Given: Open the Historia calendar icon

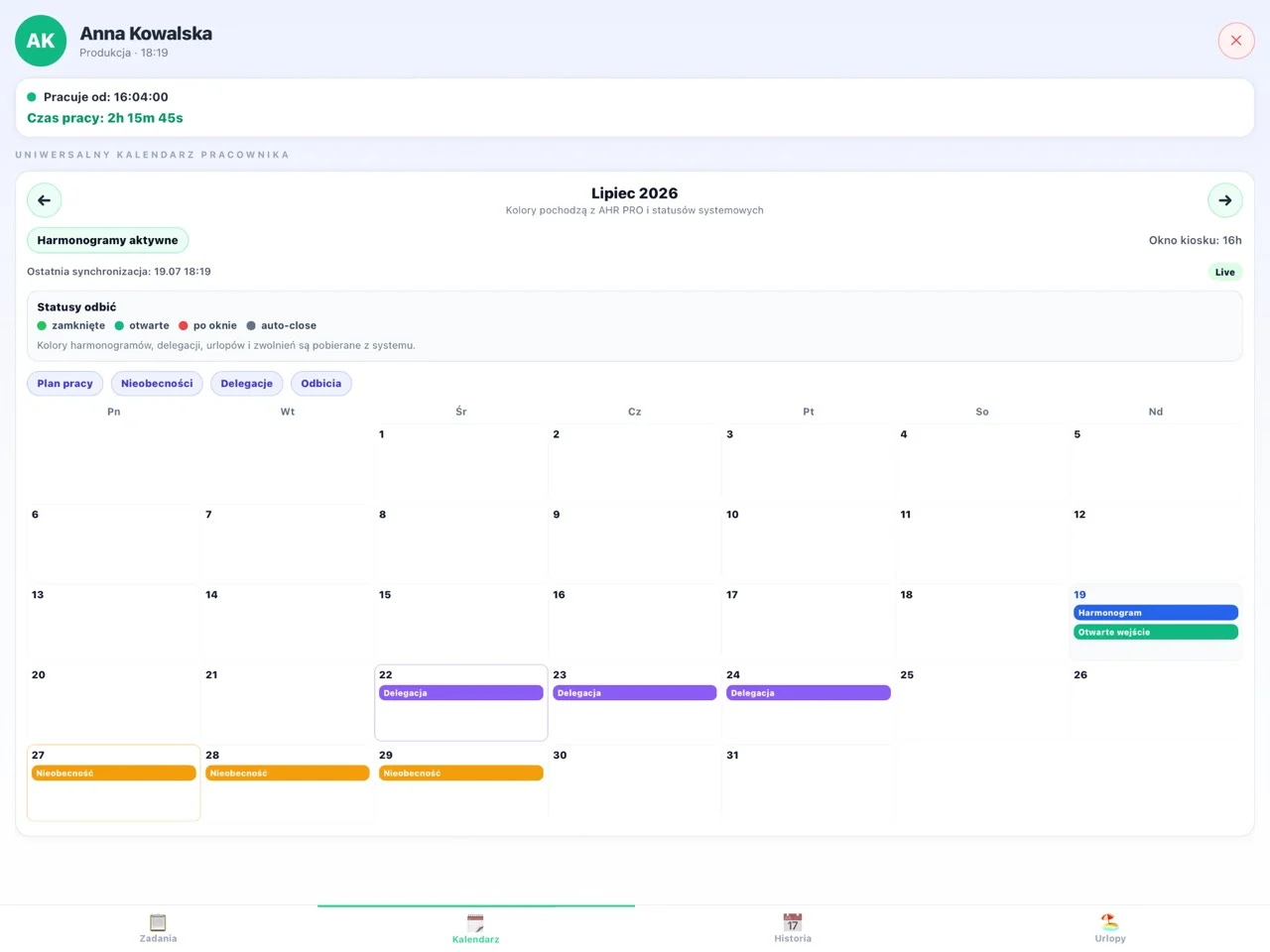Looking at the screenshot, I should pos(793,922).
